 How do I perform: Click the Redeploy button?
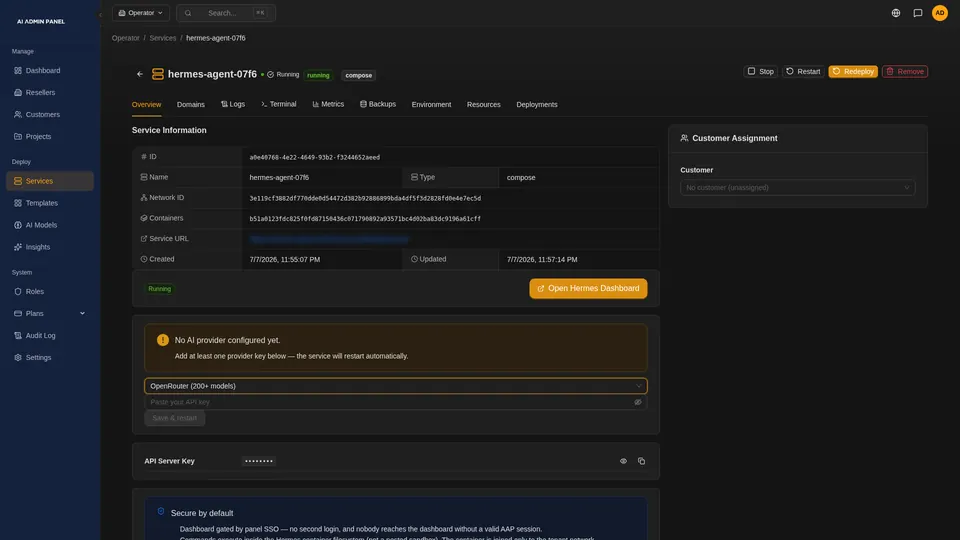pyautogui.click(x=853, y=72)
